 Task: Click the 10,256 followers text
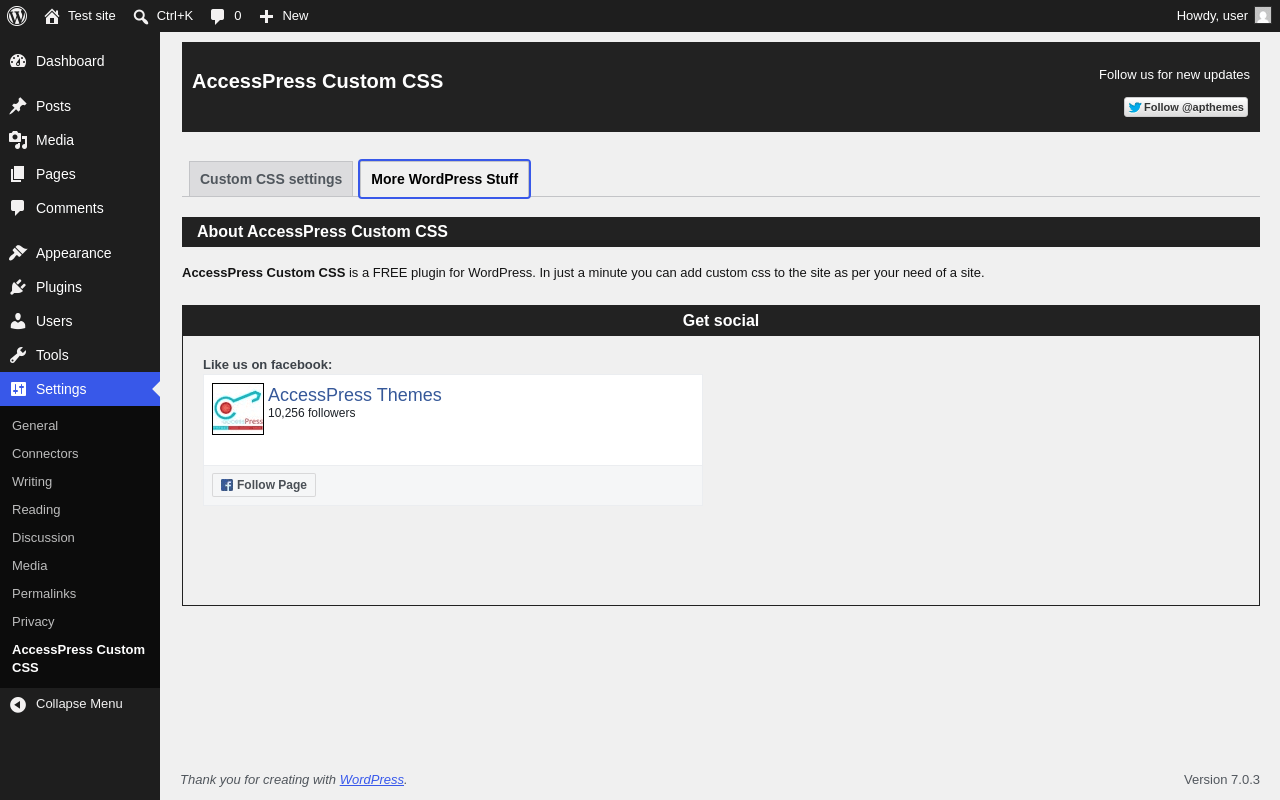[312, 413]
